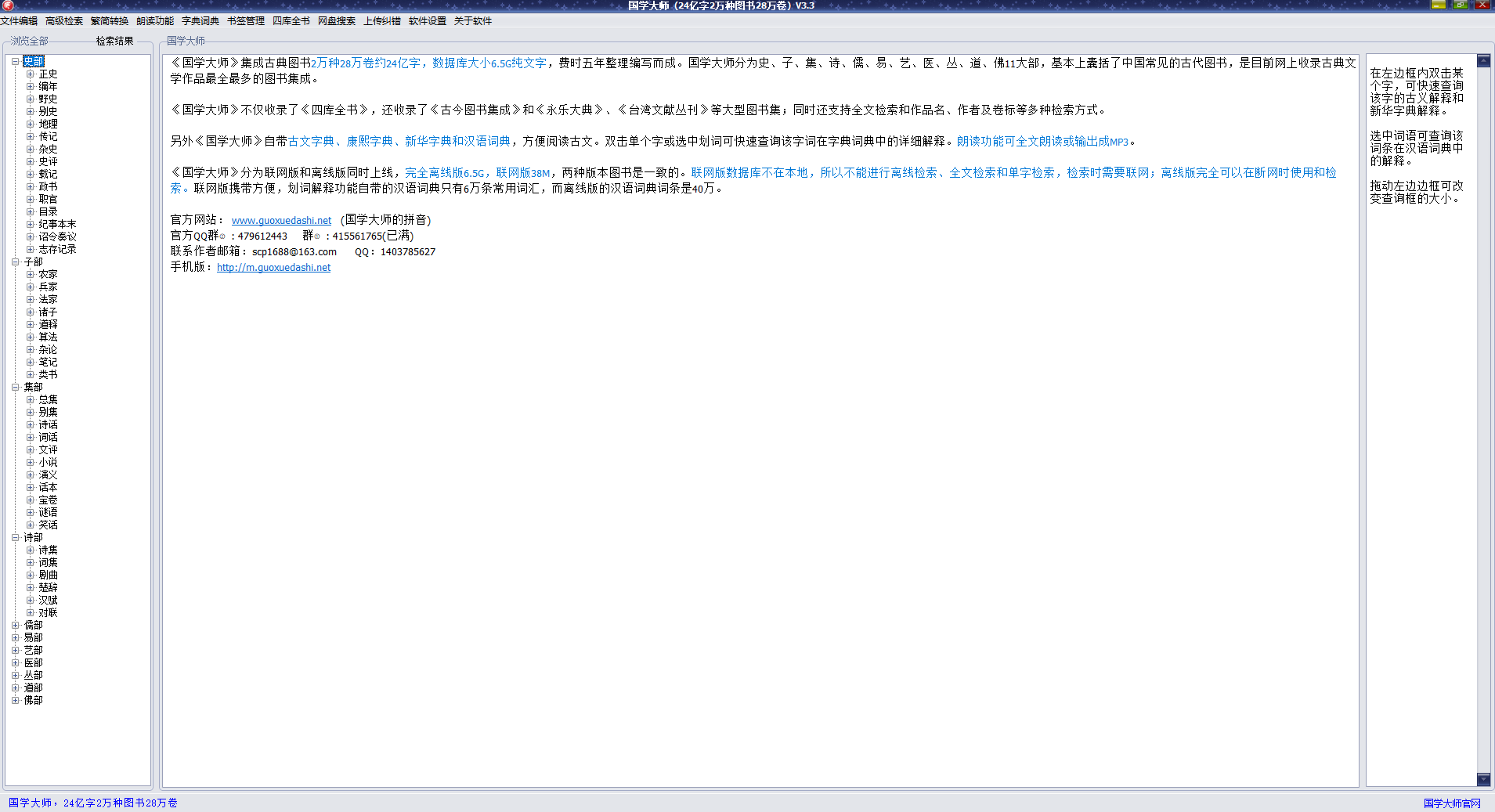Viewport: 1495px width, 812px height.
Task: Select the 传记 tree item
Action: 48,136
